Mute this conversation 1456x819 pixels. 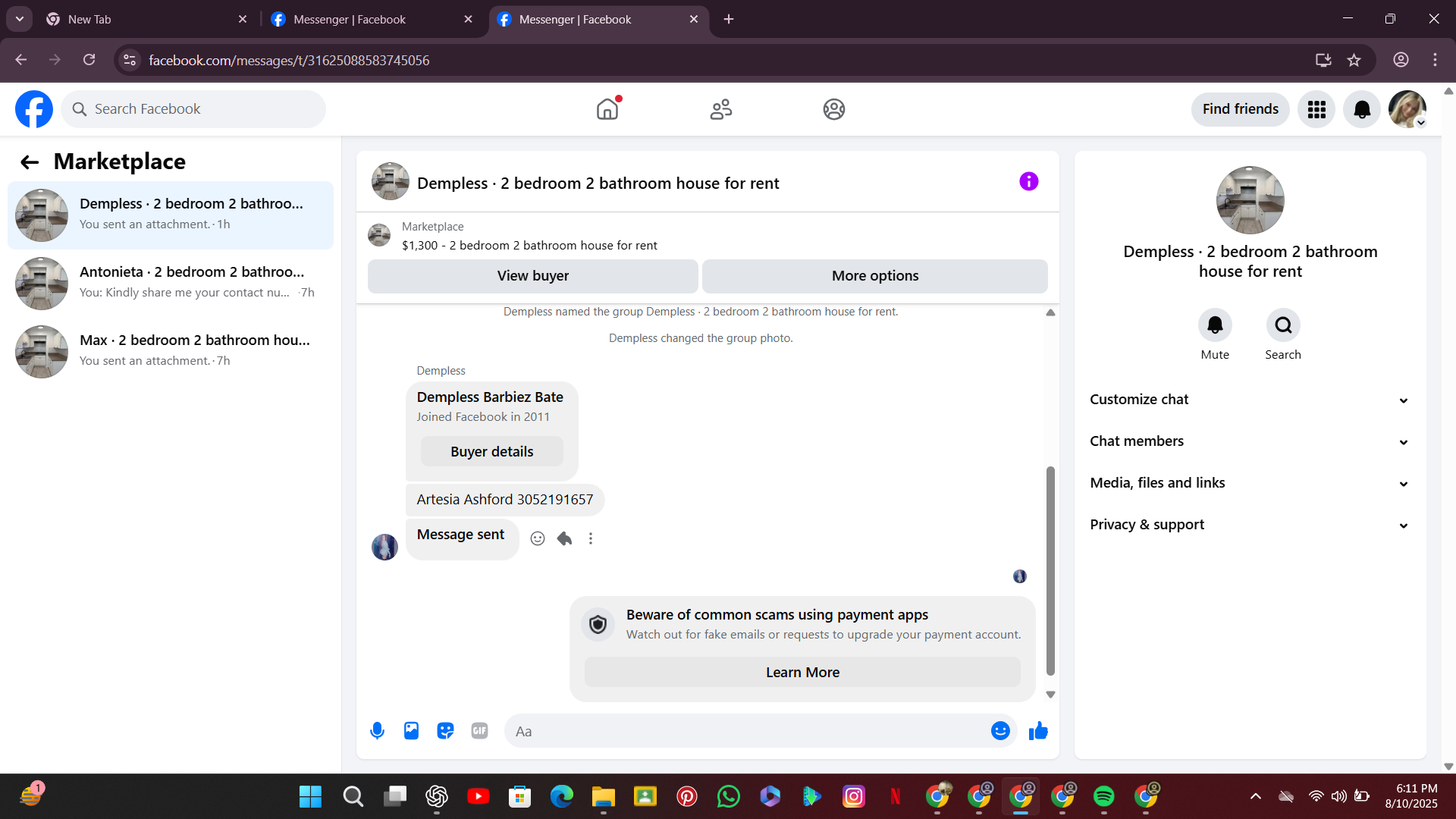click(1215, 325)
